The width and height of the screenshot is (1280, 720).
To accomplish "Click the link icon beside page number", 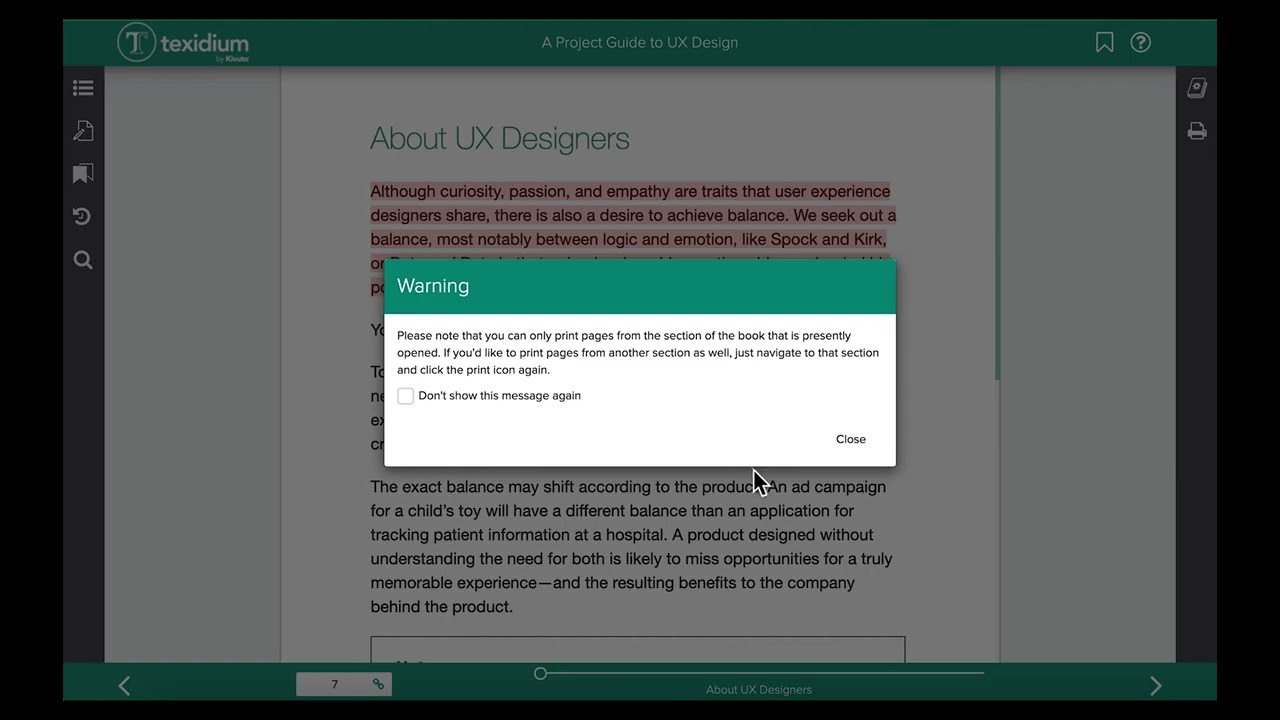I will [x=378, y=684].
